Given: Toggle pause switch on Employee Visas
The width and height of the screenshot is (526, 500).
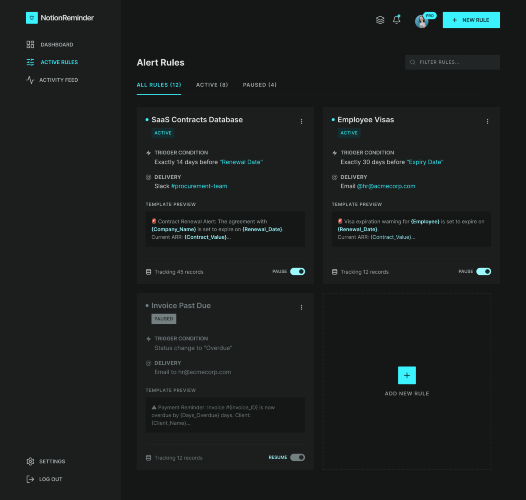Looking at the screenshot, I should (x=484, y=271).
